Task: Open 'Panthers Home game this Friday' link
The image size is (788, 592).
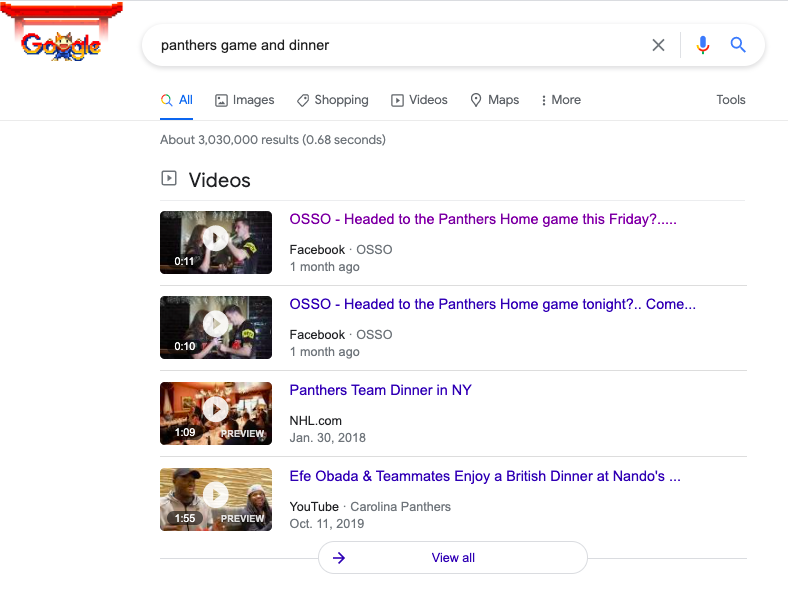Action: point(482,219)
